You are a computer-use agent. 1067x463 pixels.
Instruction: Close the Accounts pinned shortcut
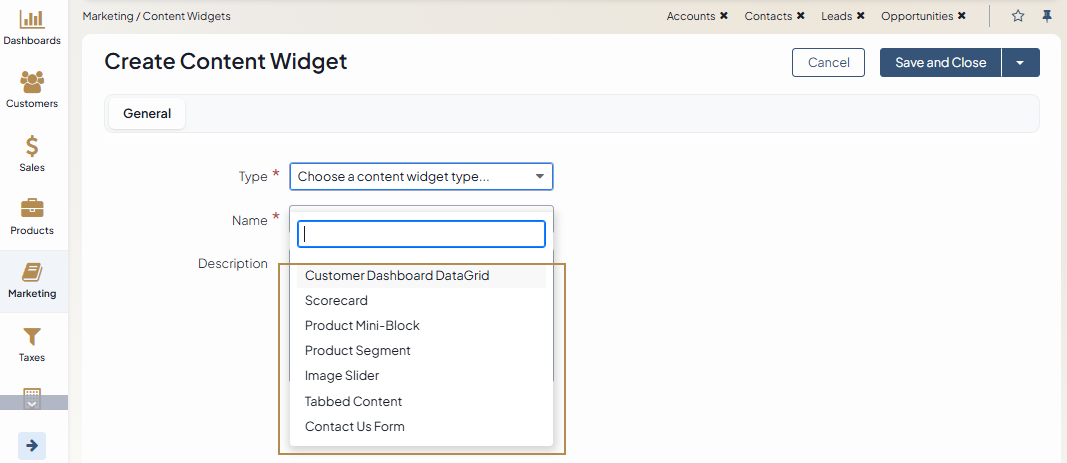[x=723, y=16]
